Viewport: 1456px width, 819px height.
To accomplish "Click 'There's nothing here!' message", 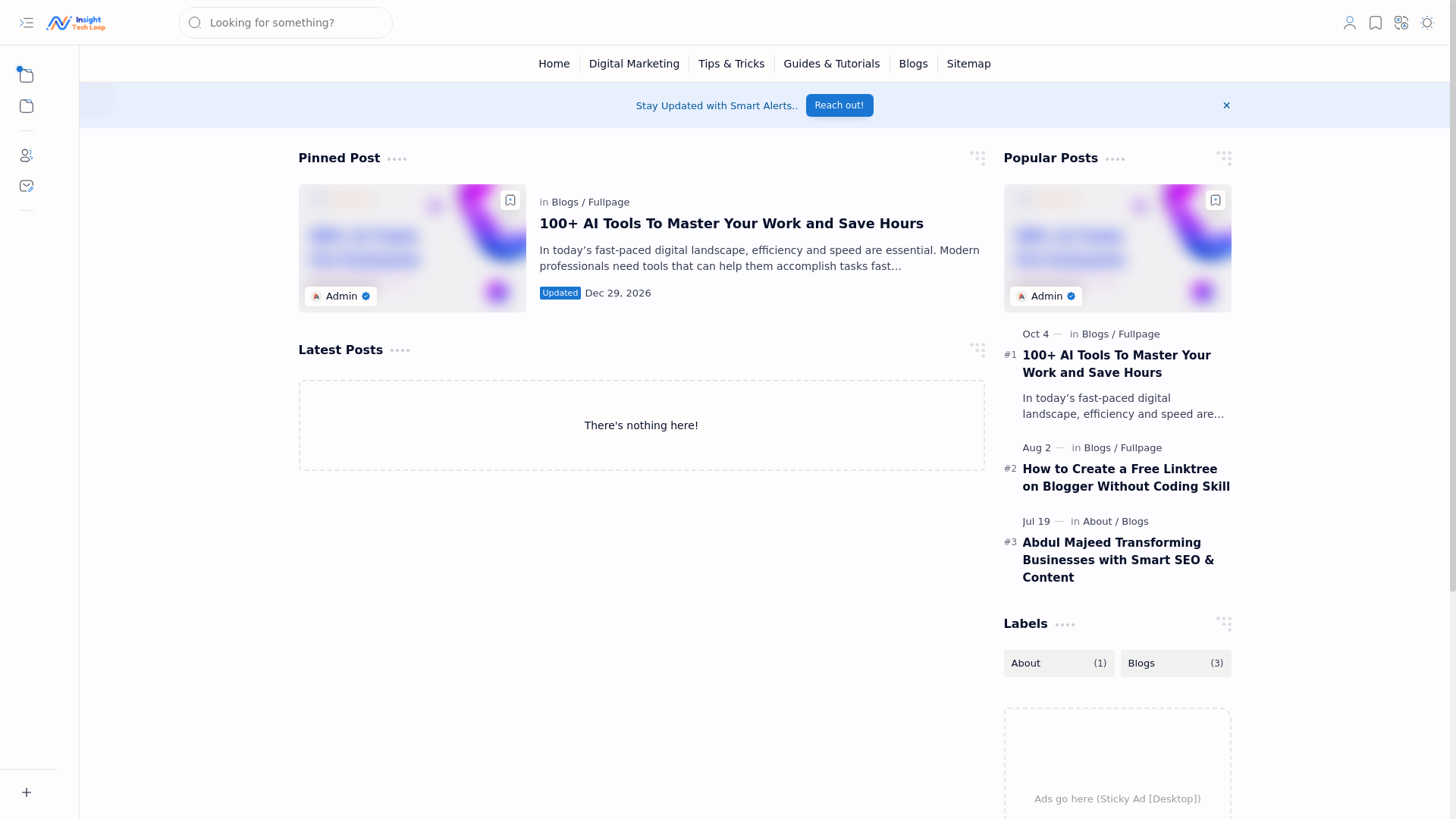I will click(x=642, y=425).
